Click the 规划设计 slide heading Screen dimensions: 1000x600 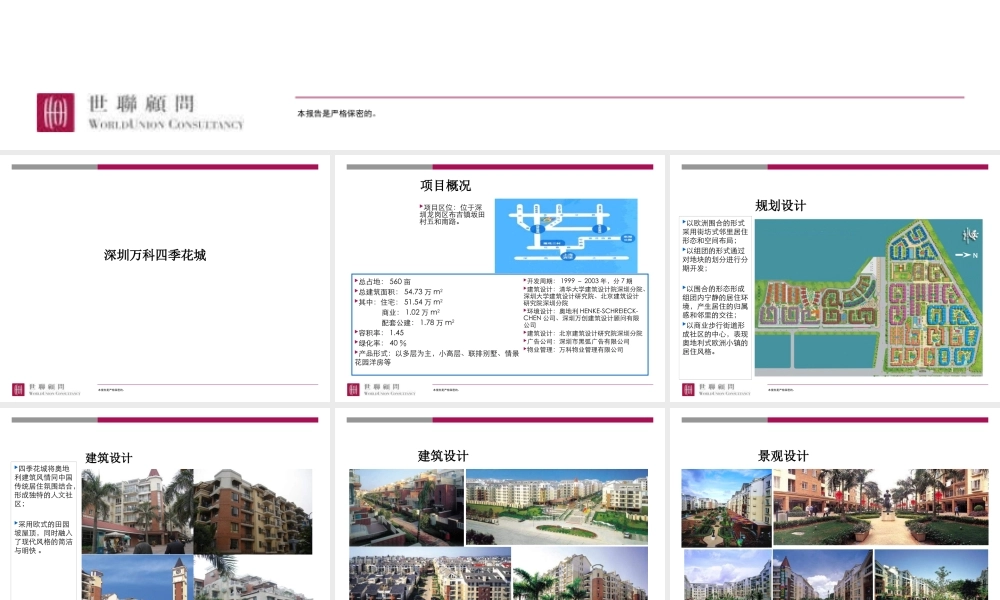[x=781, y=206]
